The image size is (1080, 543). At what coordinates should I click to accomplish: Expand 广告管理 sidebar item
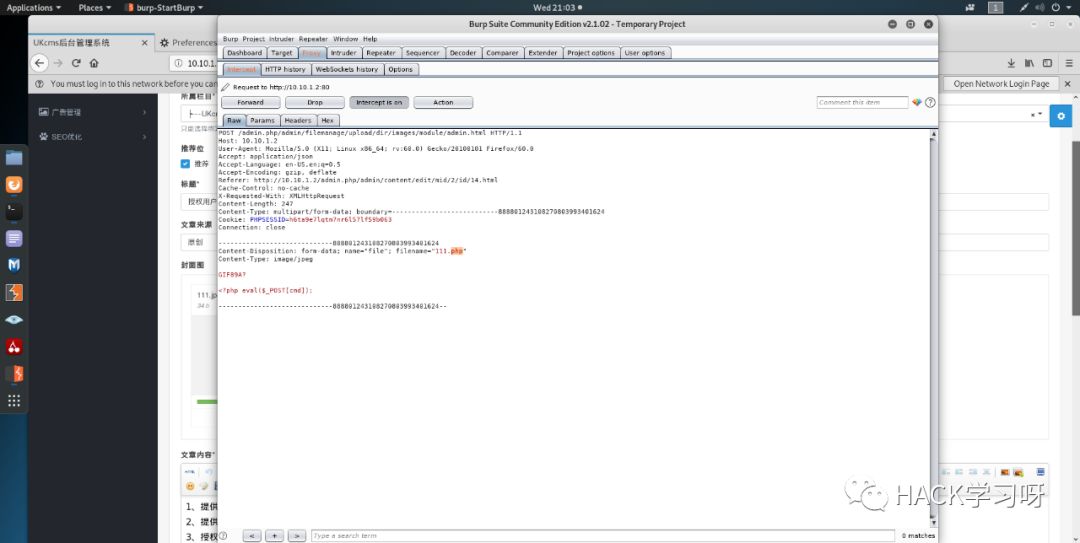(x=93, y=112)
